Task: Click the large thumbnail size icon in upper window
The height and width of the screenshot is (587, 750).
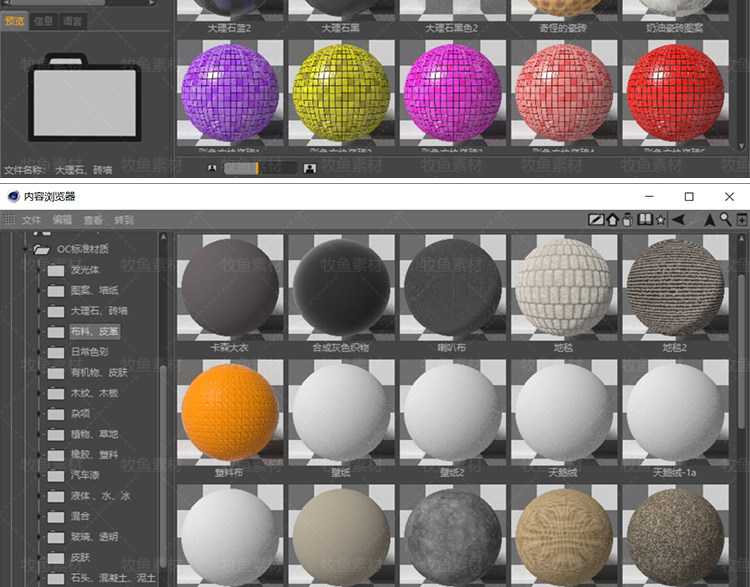Action: coord(310,168)
